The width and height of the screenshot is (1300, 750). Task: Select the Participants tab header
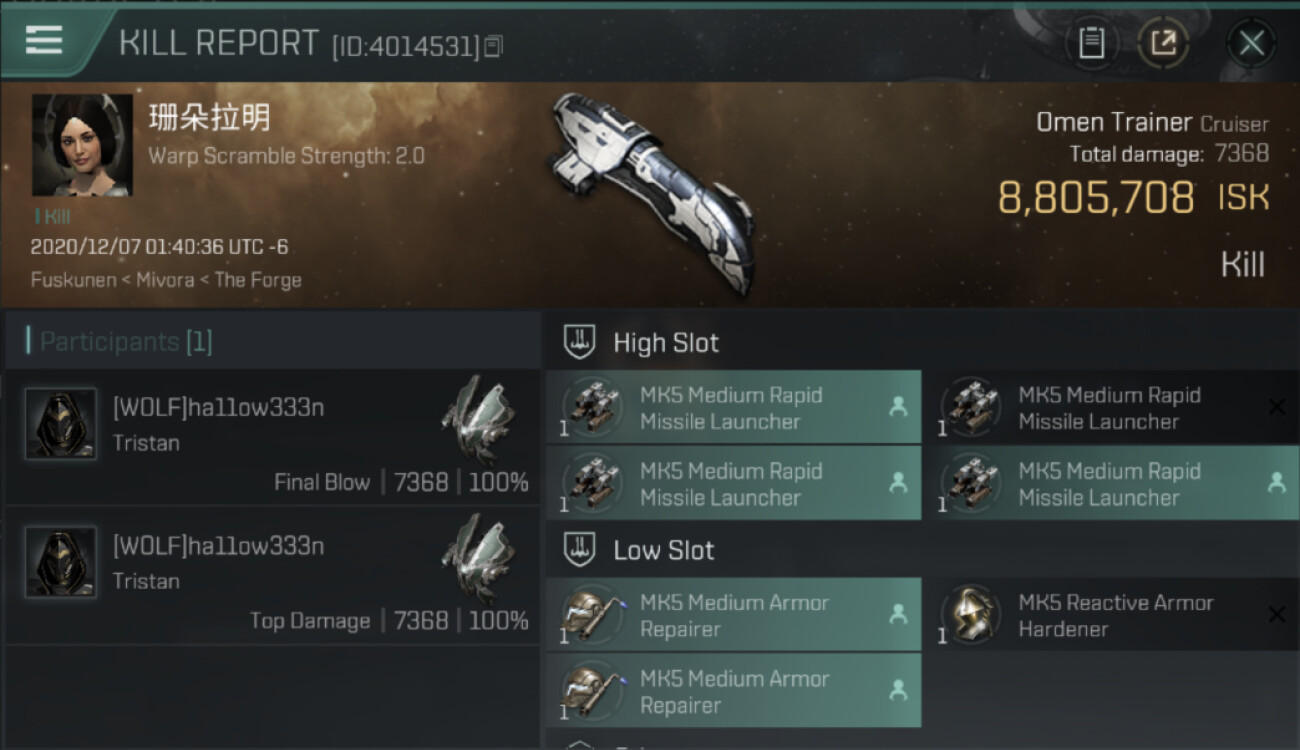coord(125,342)
